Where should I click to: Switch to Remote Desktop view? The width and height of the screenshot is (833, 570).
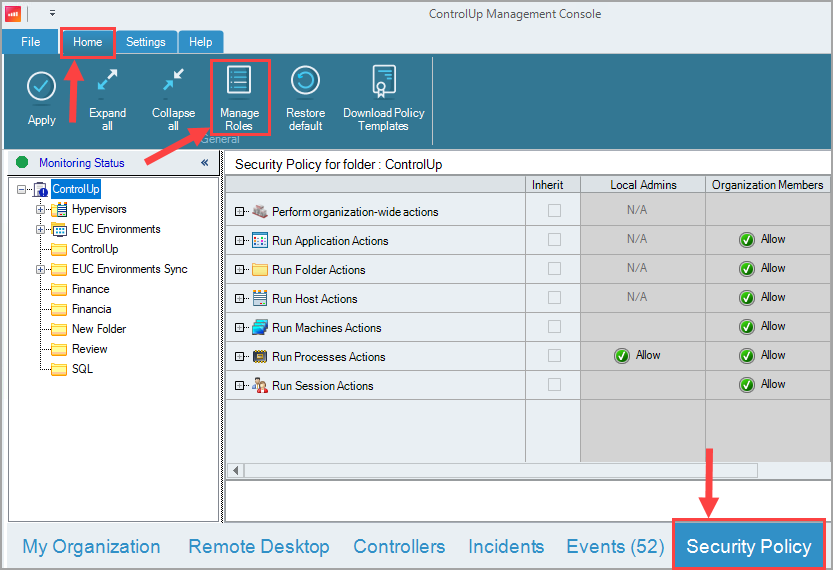pyautogui.click(x=259, y=547)
